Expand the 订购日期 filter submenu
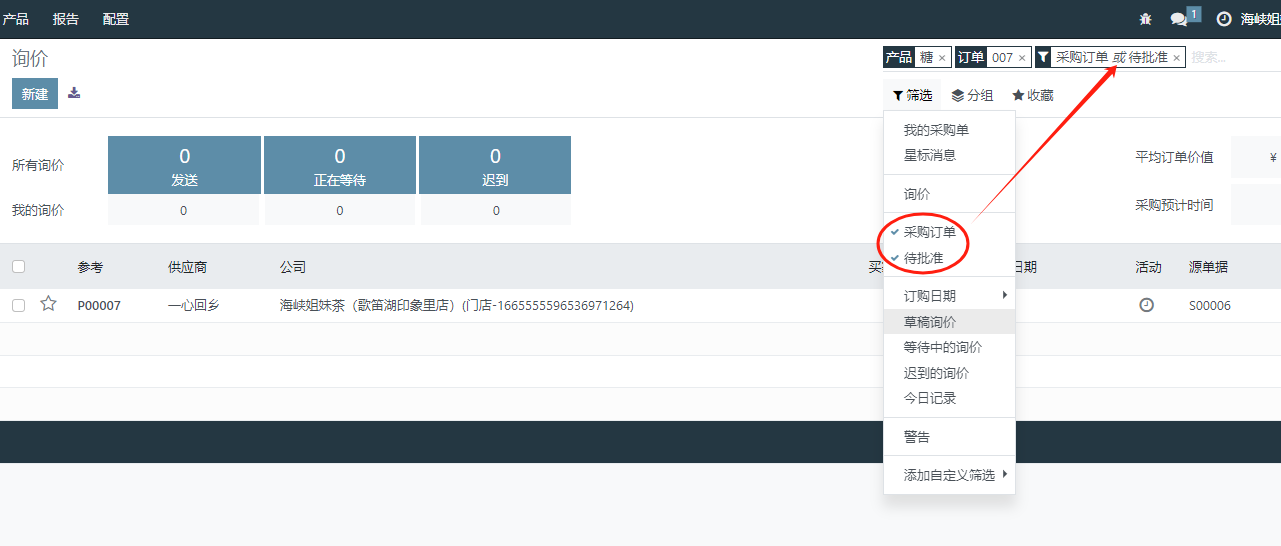 click(x=948, y=296)
